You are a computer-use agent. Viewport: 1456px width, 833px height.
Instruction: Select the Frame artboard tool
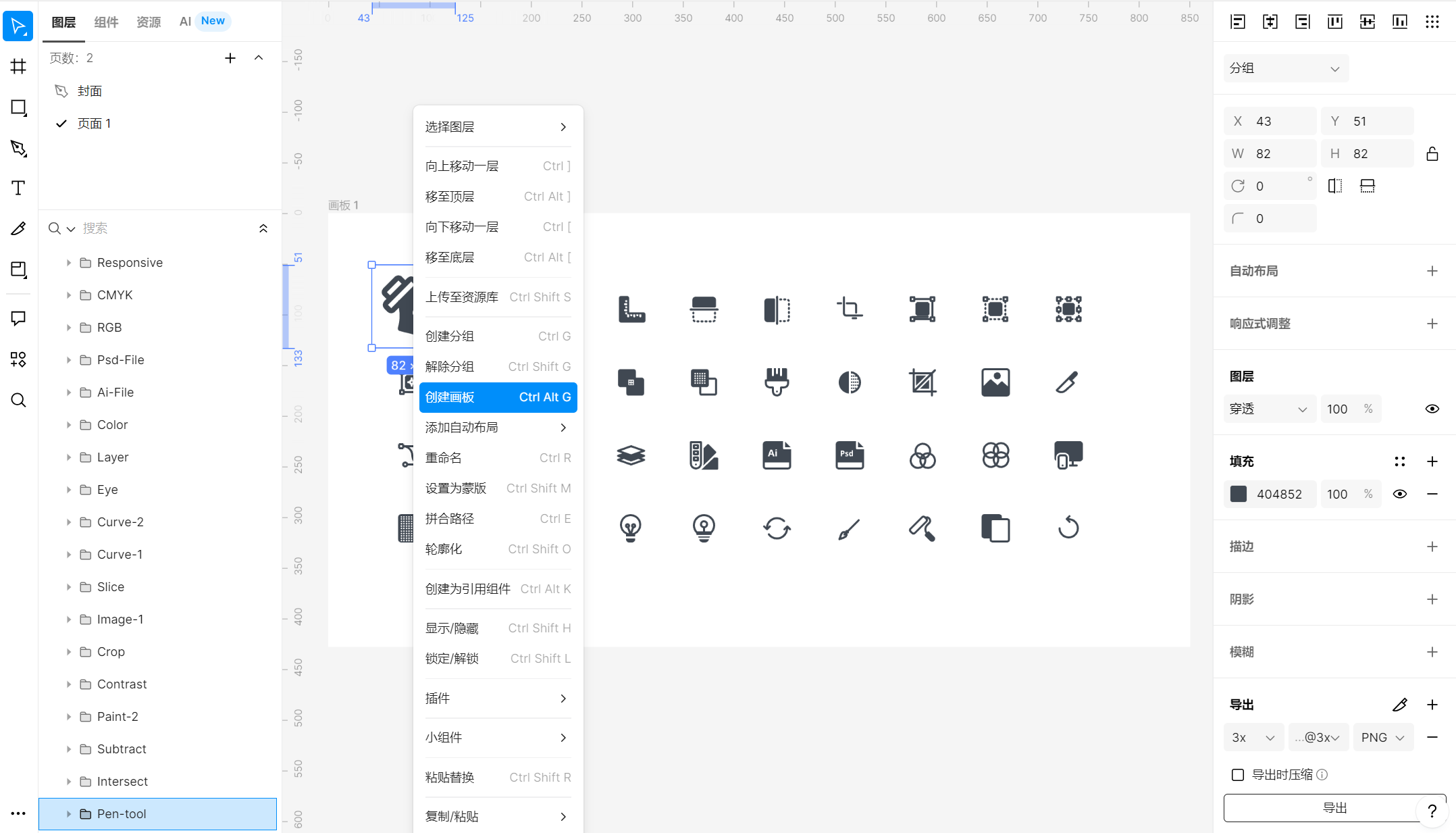[x=18, y=66]
